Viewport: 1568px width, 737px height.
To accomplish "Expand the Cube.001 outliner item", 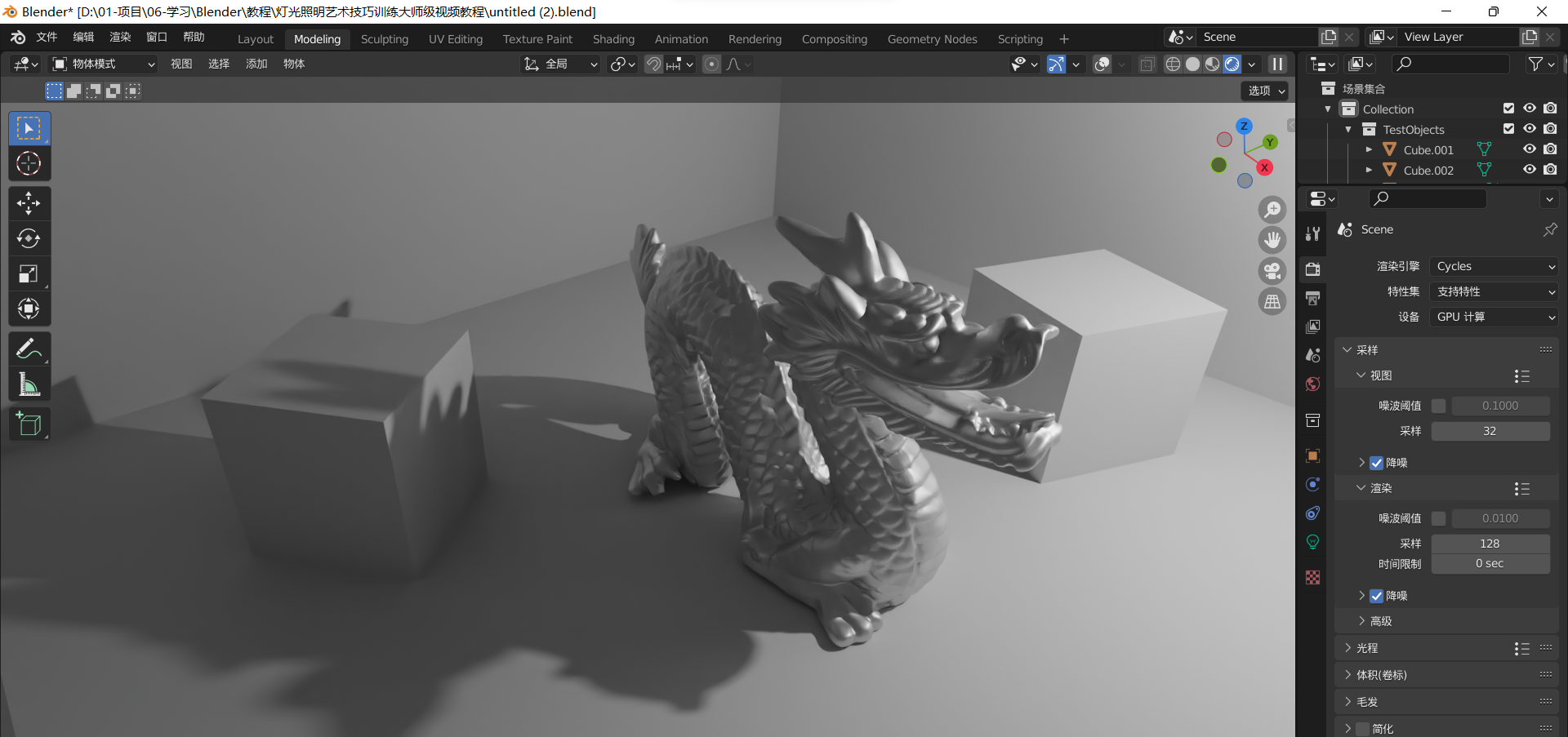I will click(1370, 149).
